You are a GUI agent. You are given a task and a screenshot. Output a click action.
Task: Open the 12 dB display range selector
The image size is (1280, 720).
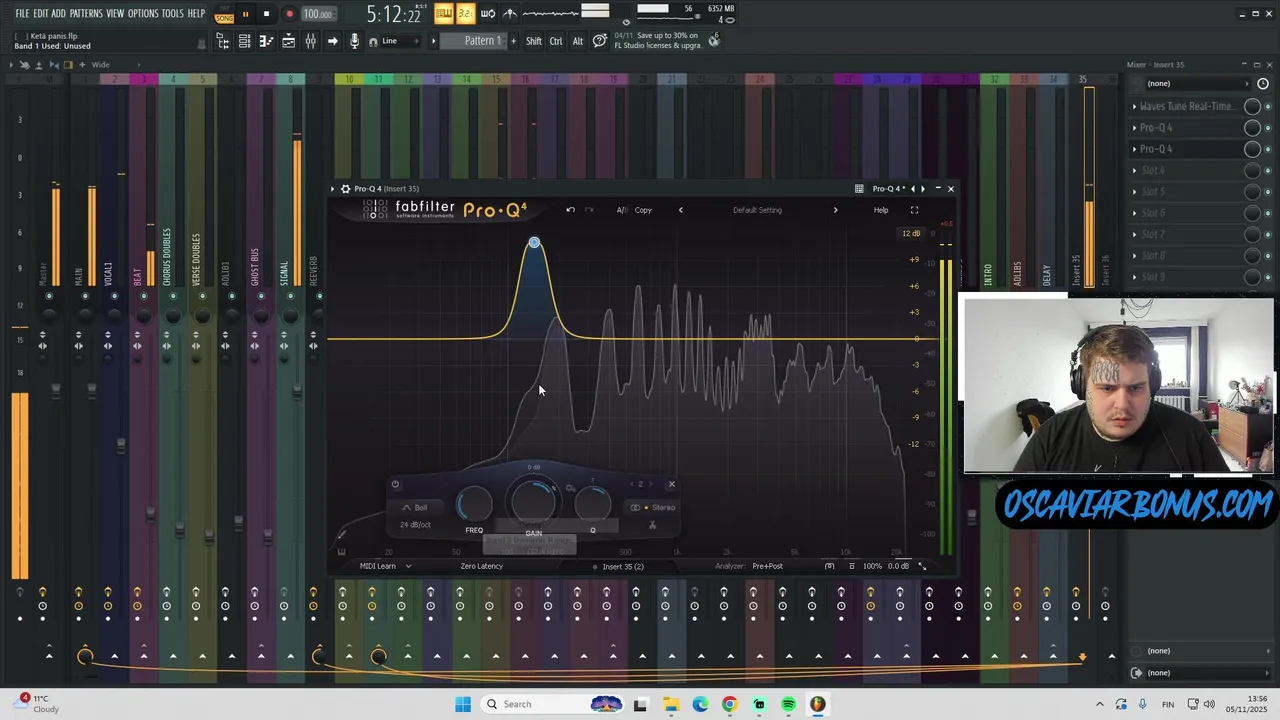tap(911, 233)
